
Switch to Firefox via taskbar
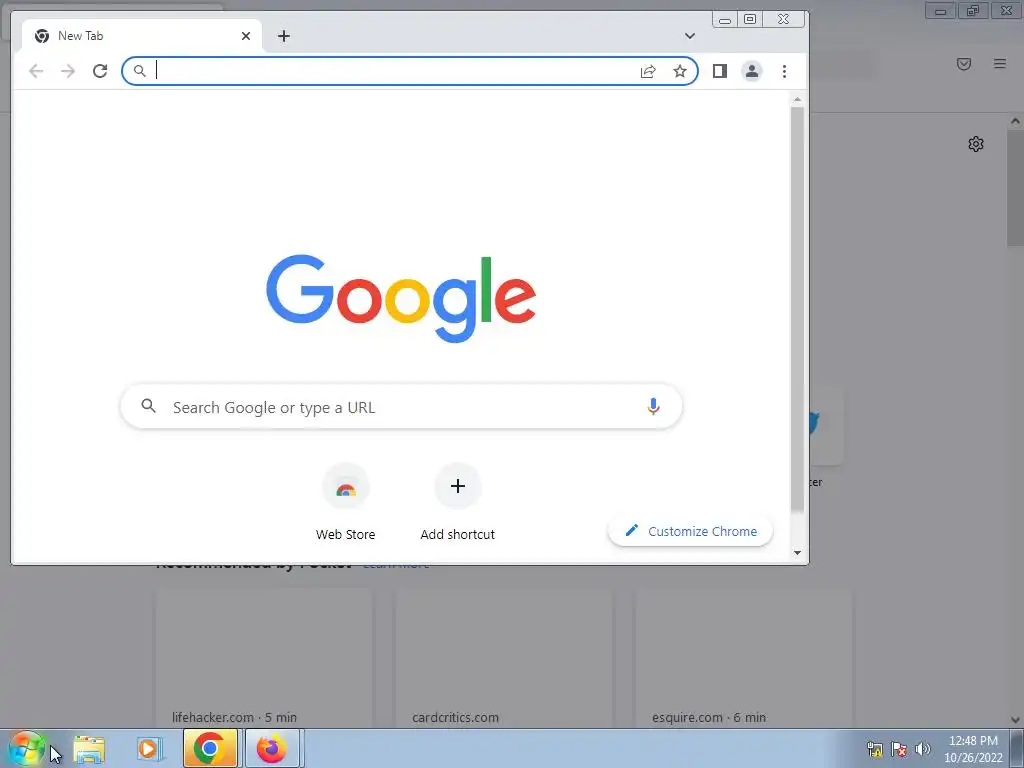point(272,748)
